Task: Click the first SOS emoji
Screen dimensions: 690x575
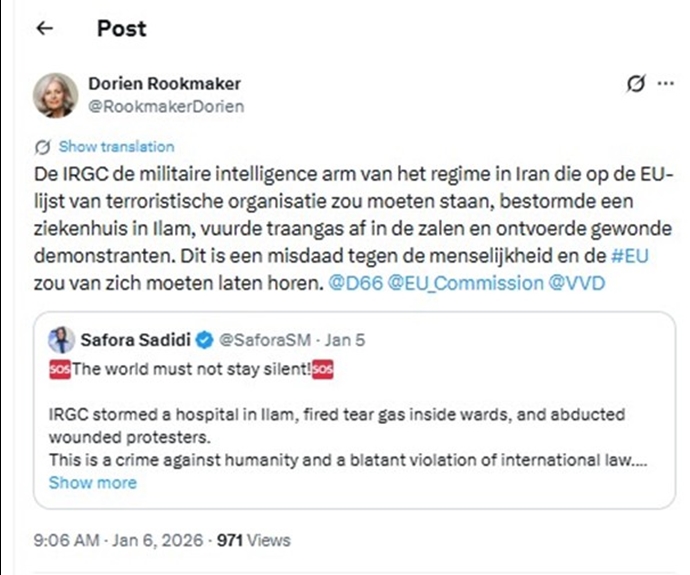Action: [60, 367]
